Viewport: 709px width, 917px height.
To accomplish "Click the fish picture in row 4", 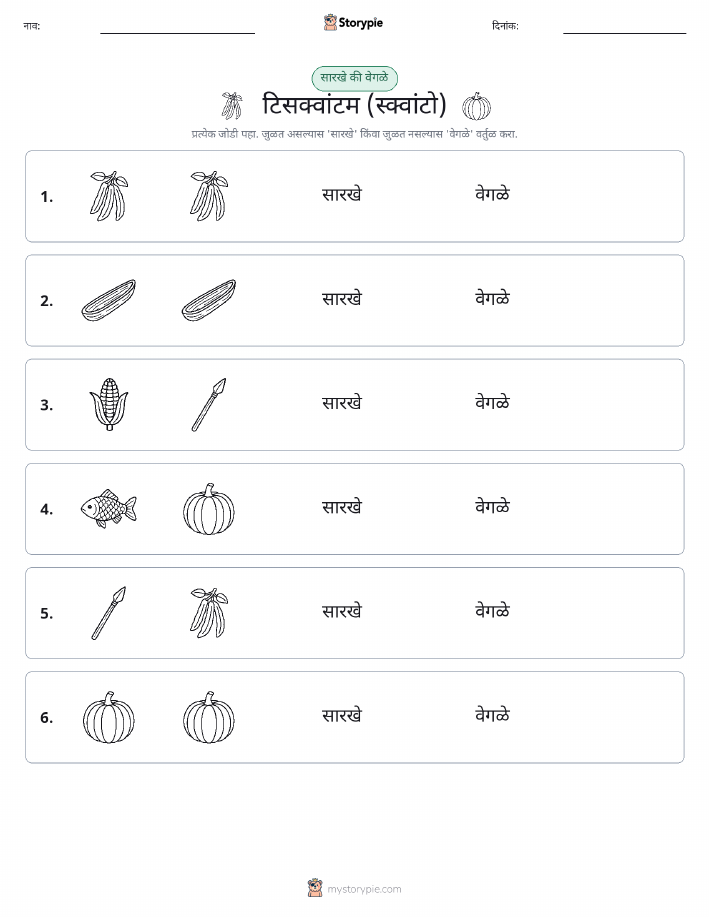I will tap(109, 508).
